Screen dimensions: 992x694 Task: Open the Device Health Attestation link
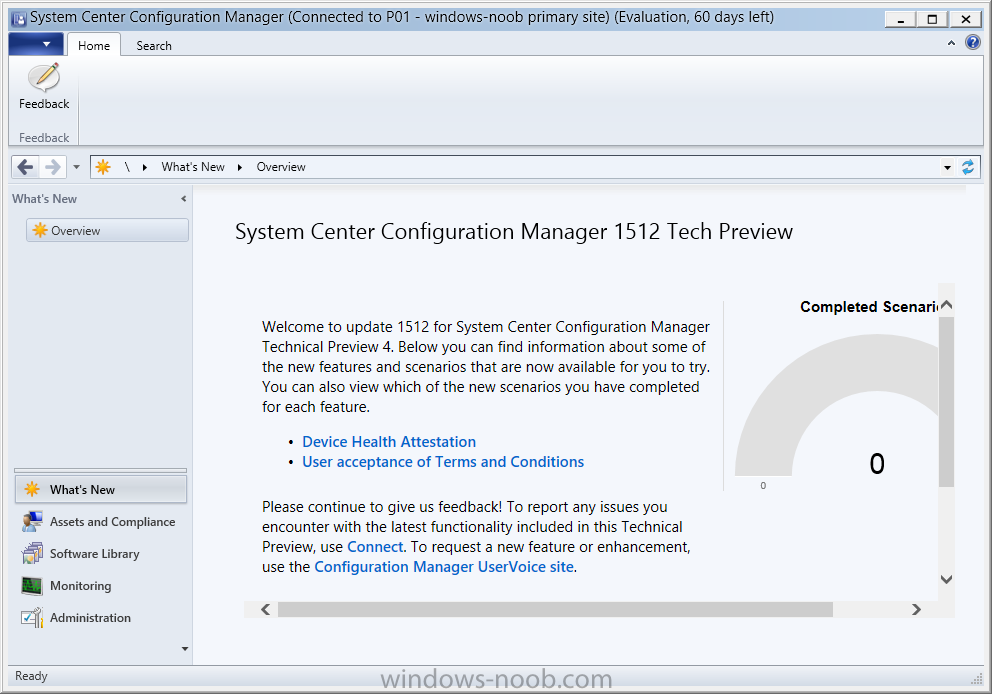tap(389, 442)
